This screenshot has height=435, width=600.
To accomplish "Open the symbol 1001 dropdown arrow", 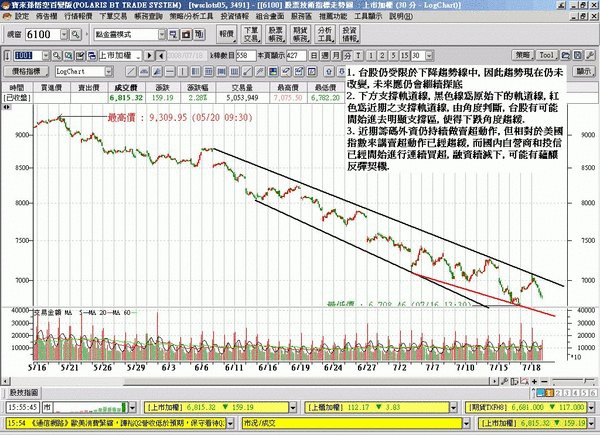I will click(46, 56).
